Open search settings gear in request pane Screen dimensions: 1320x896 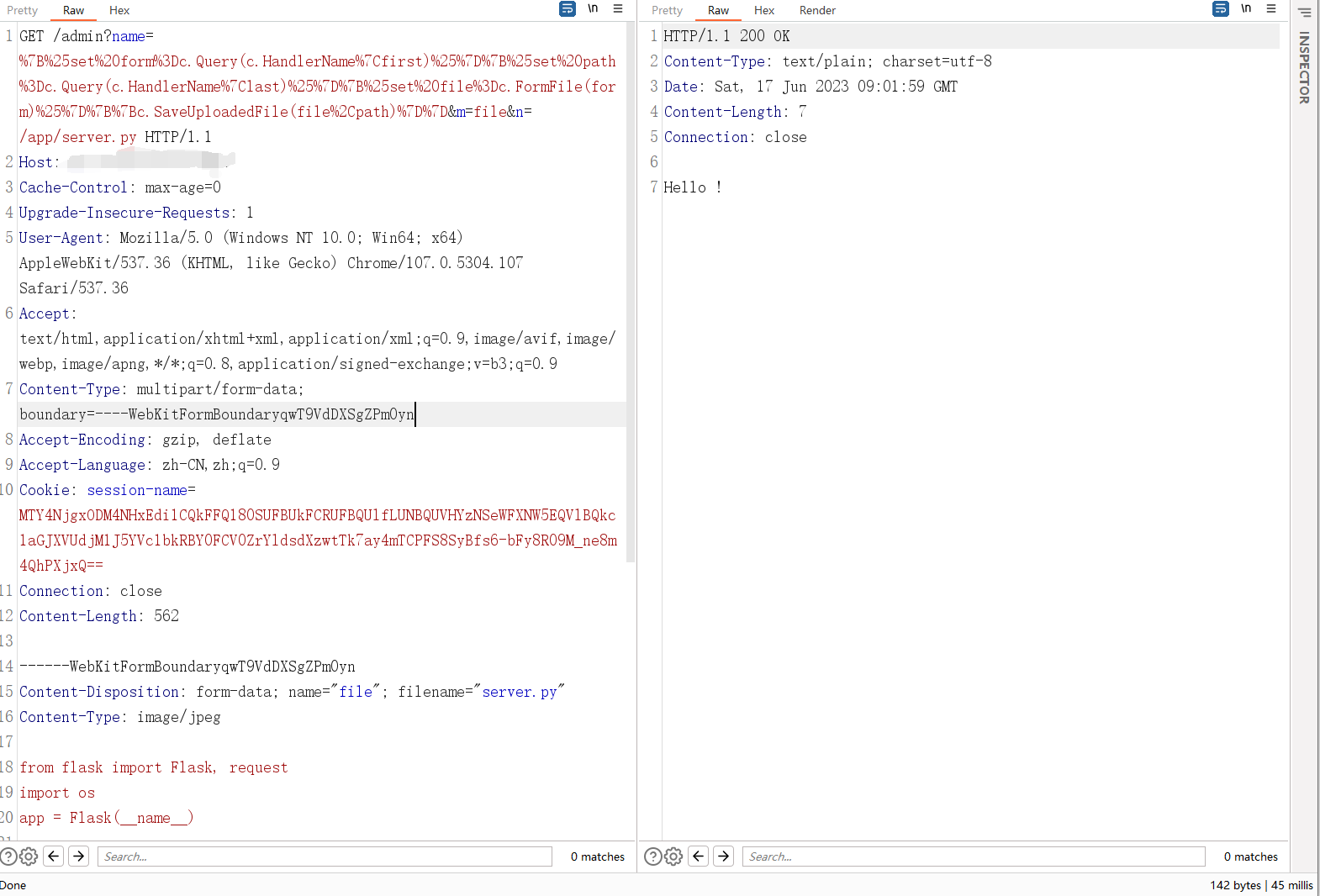point(29,856)
